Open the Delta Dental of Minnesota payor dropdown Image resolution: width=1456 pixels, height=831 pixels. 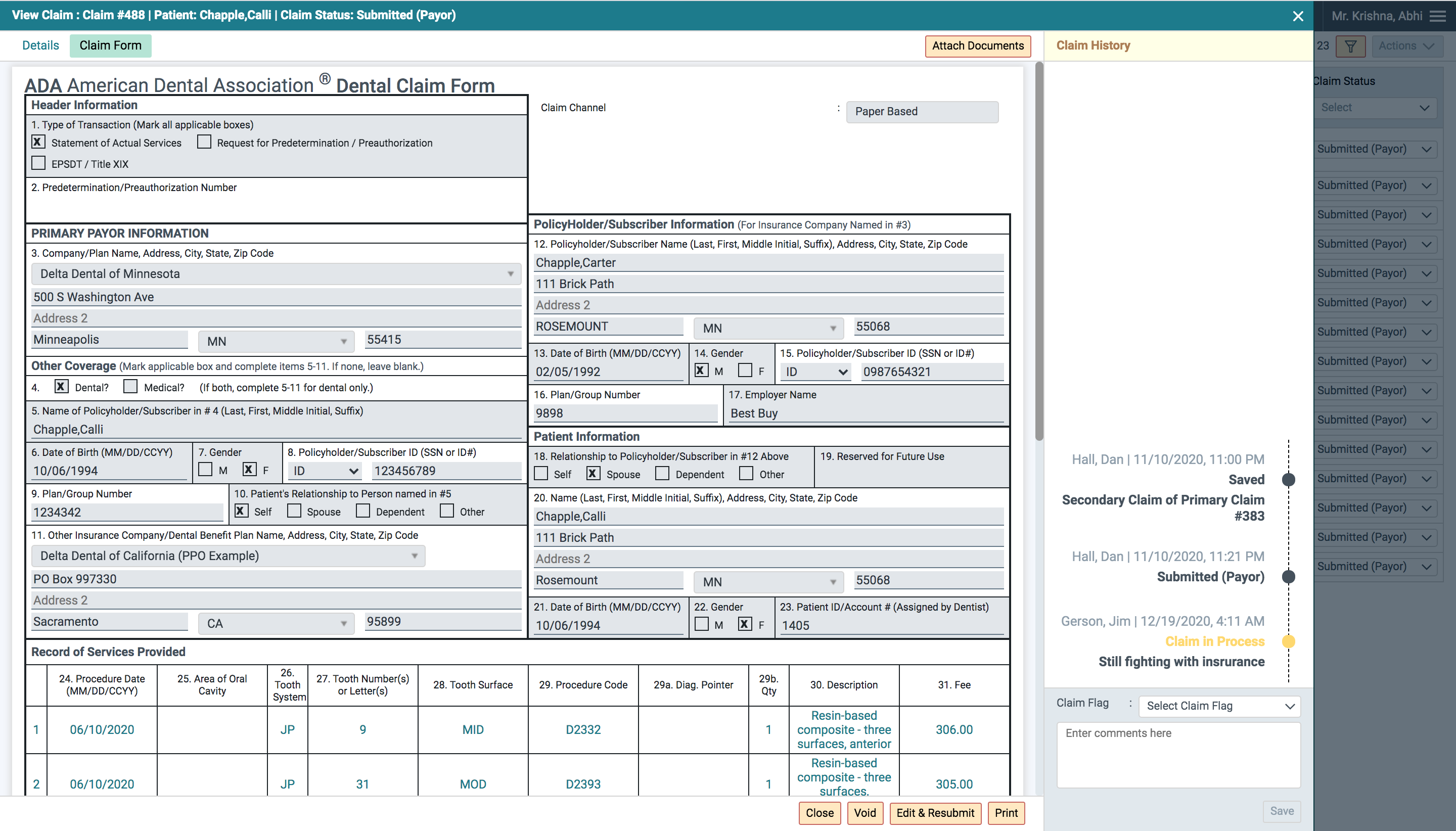[510, 274]
